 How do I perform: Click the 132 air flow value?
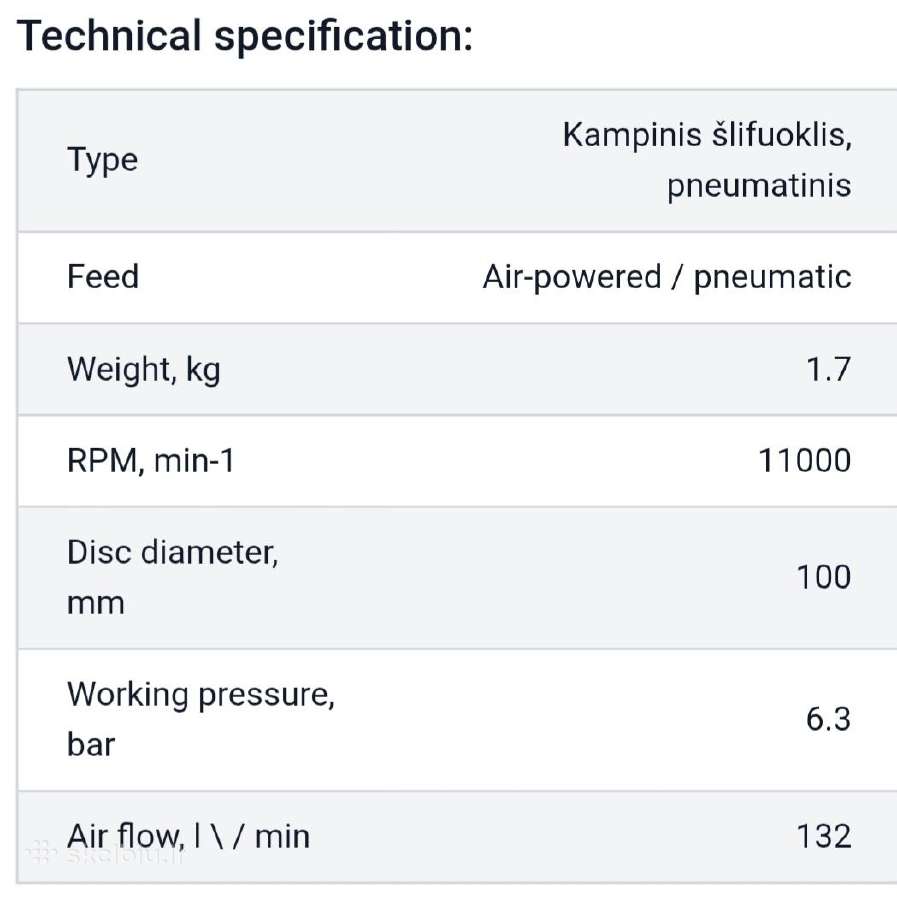pos(824,837)
